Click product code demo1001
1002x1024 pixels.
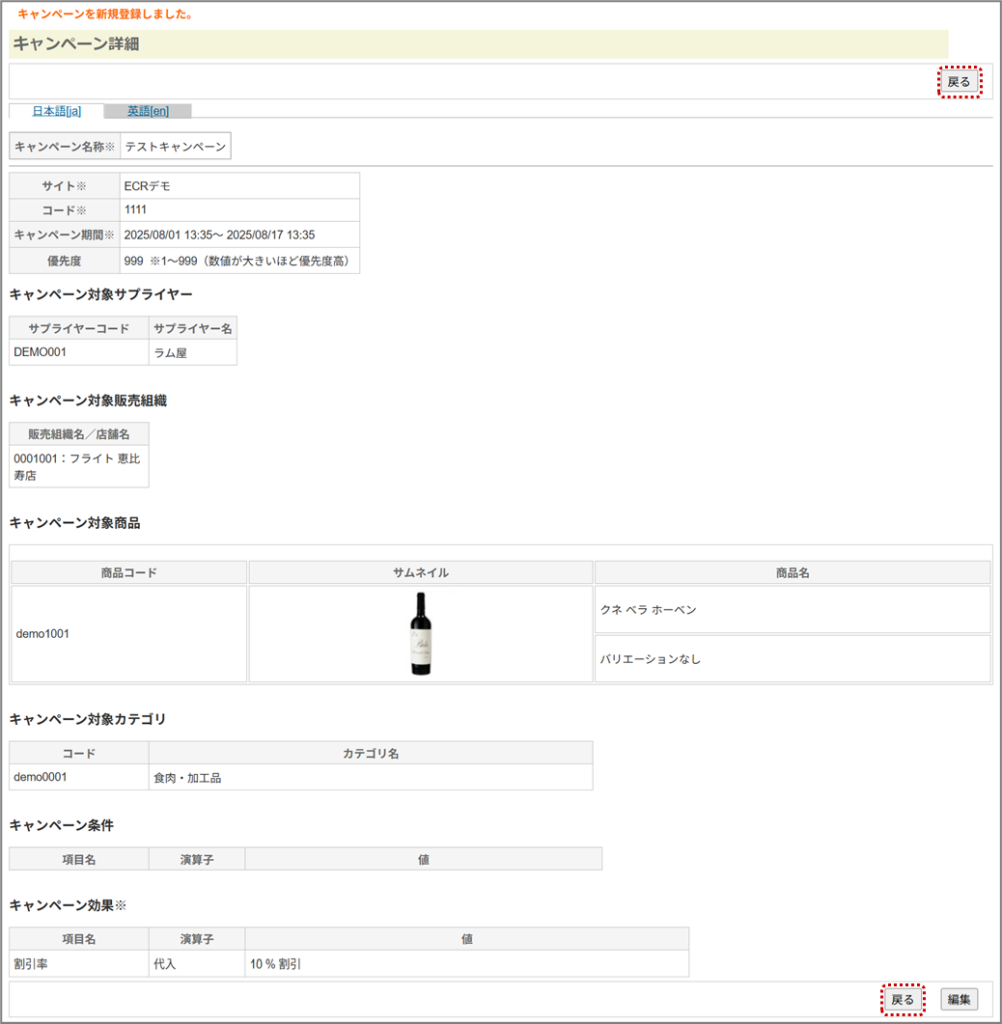coord(43,634)
